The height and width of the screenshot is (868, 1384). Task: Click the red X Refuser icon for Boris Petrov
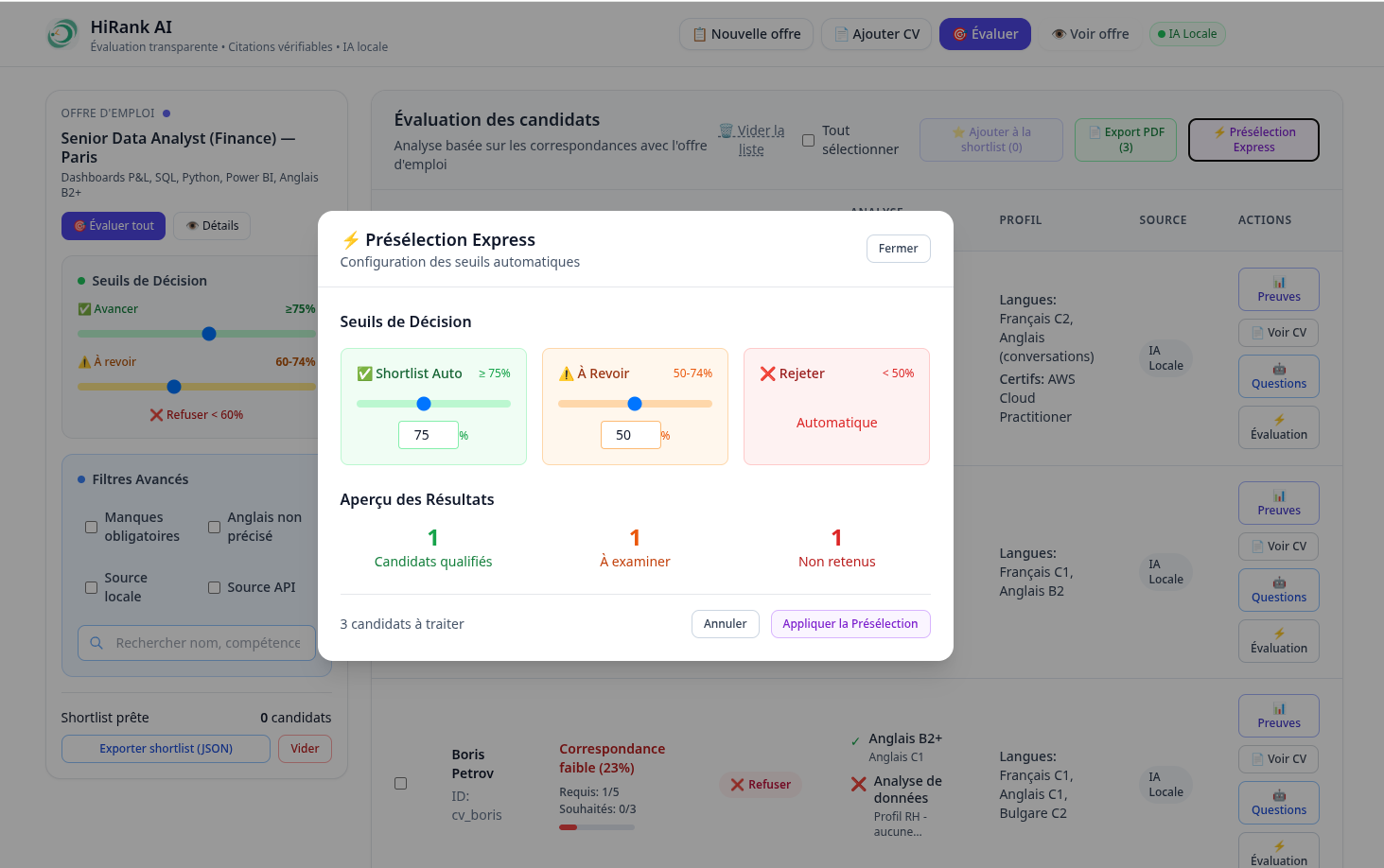point(736,784)
